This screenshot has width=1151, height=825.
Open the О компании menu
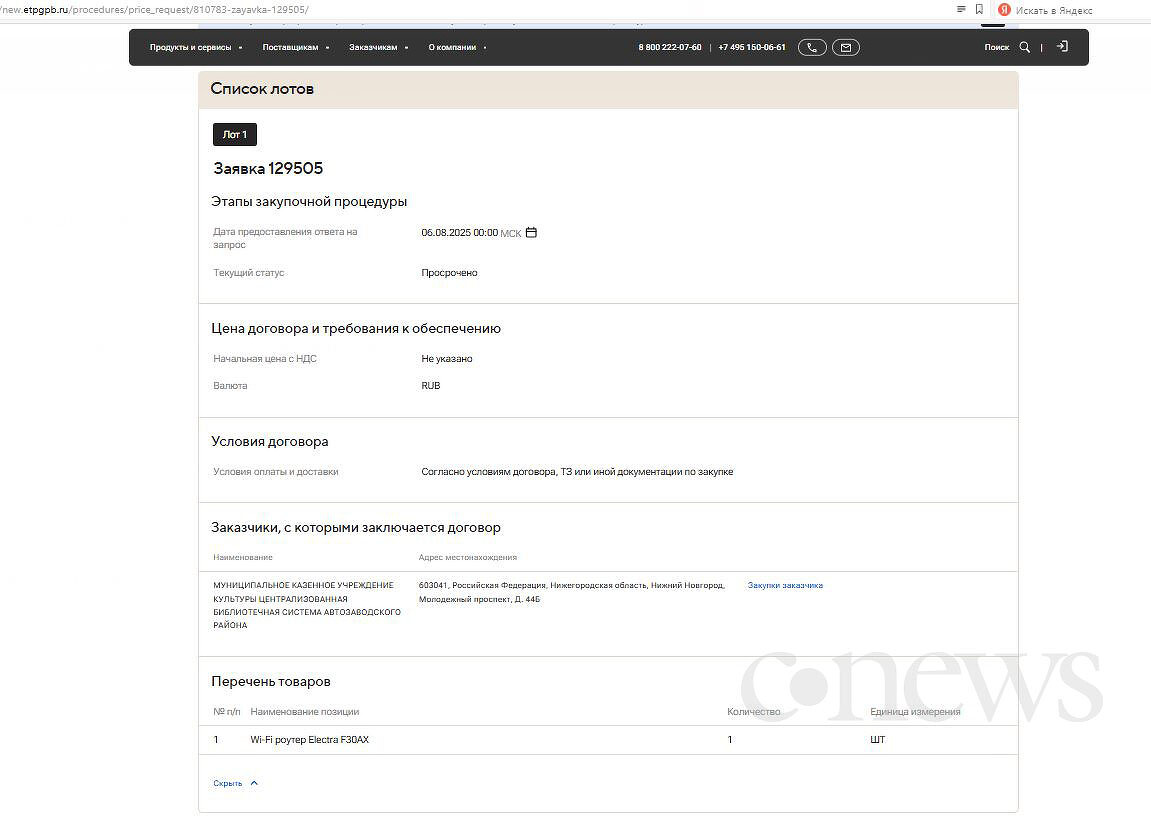(457, 47)
